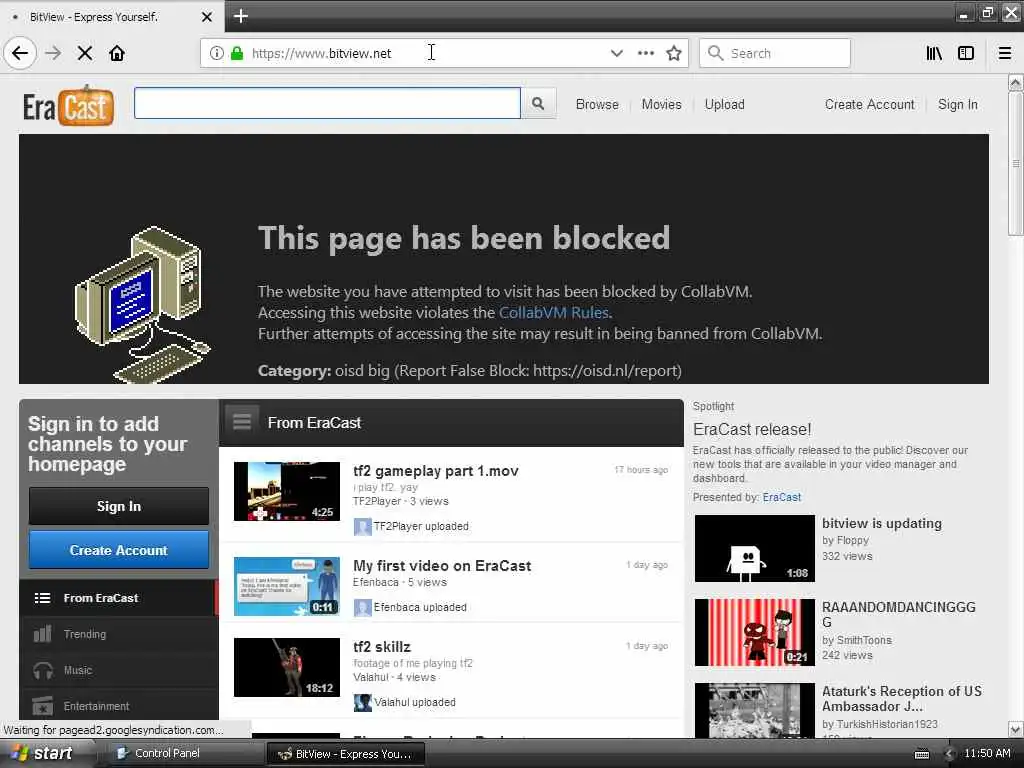
Task: Click TF2Player uploaded text
Action: (421, 526)
